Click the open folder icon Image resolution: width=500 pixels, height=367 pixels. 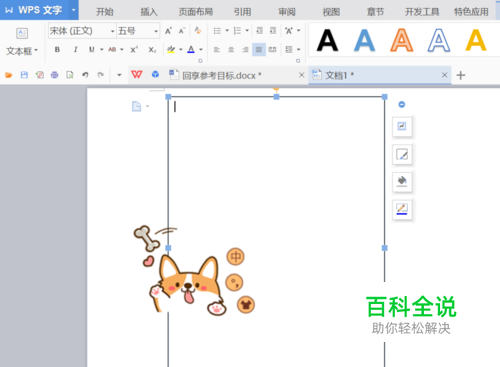(x=9, y=75)
